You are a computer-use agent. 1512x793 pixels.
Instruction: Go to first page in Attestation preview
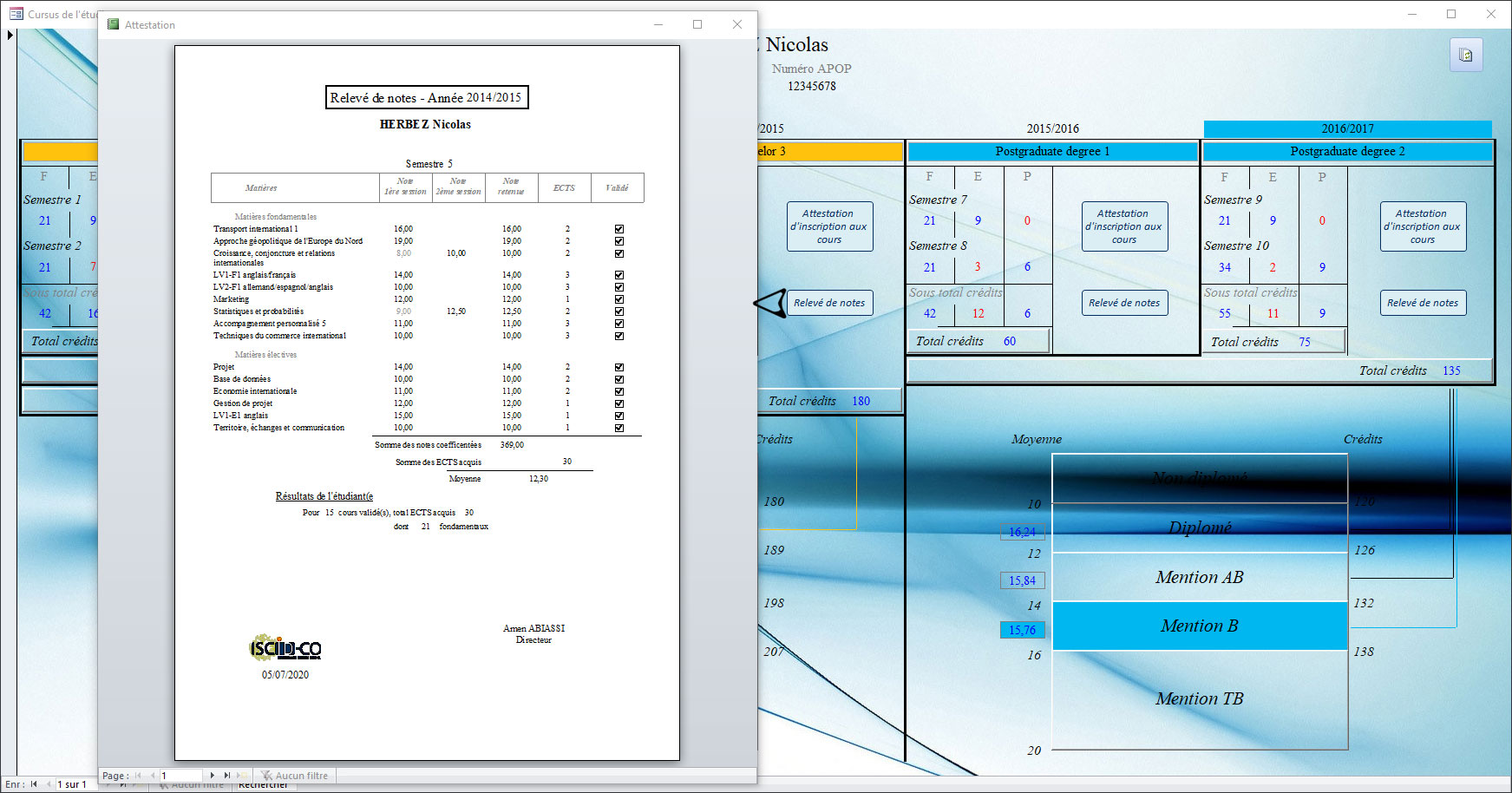point(138,776)
